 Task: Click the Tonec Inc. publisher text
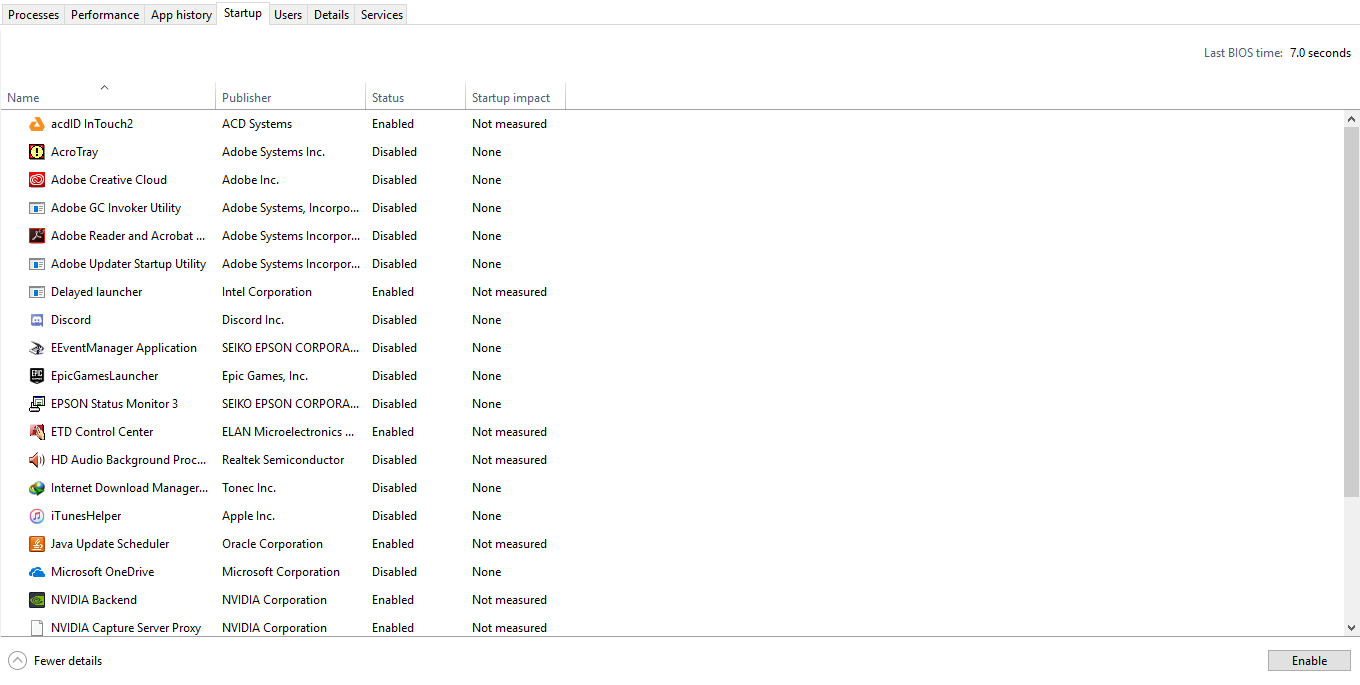[x=249, y=488]
